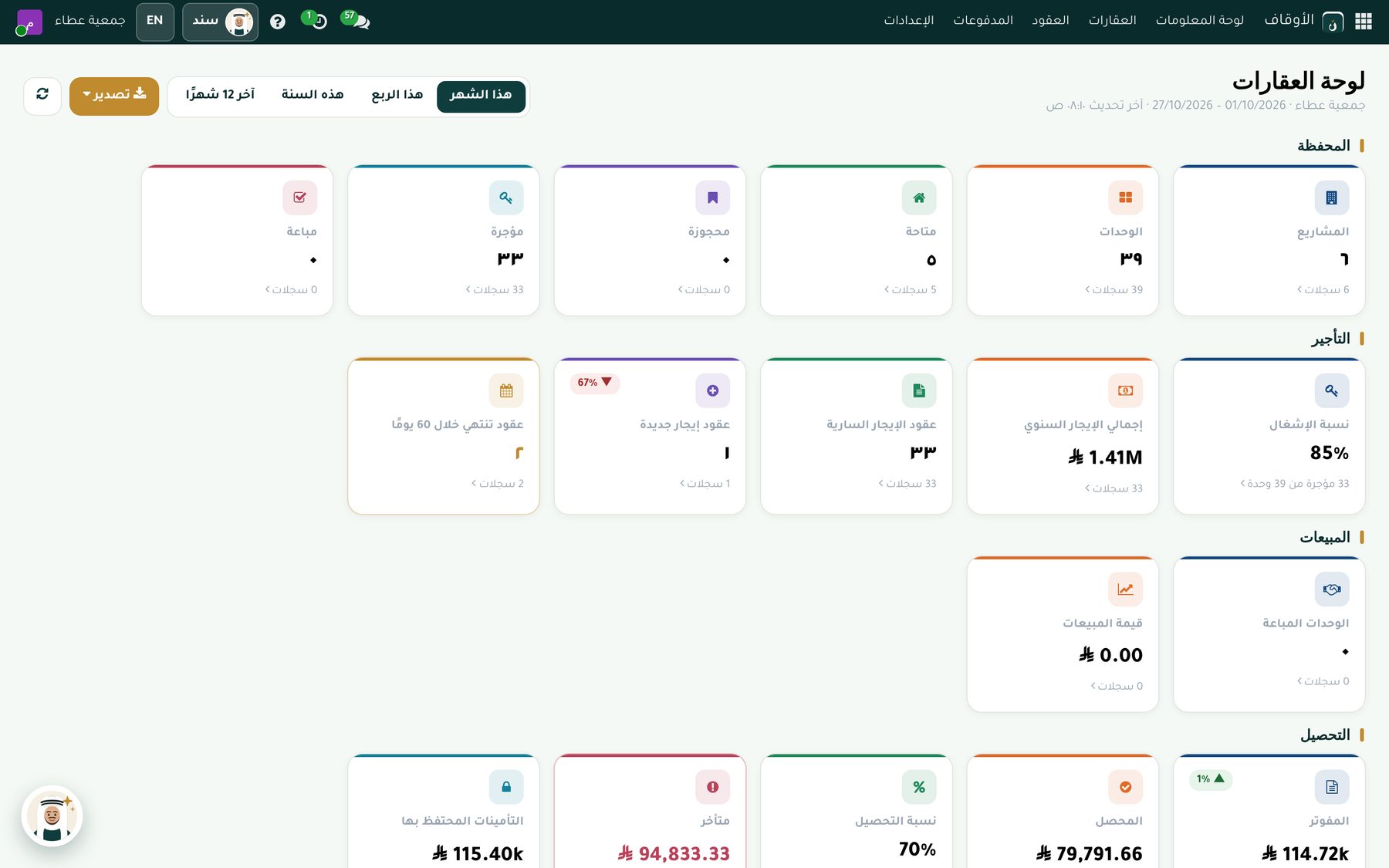This screenshot has width=1389, height=868.
Task: Open the 6 سجلات link in المشاريع card
Action: pos(1323,290)
